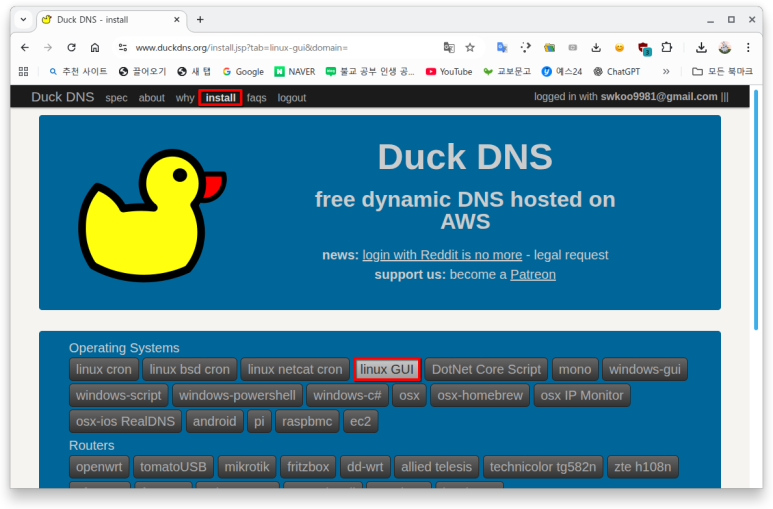Open the NAVER bookmark
Viewport: 773px width, 509px height.
[x=295, y=72]
